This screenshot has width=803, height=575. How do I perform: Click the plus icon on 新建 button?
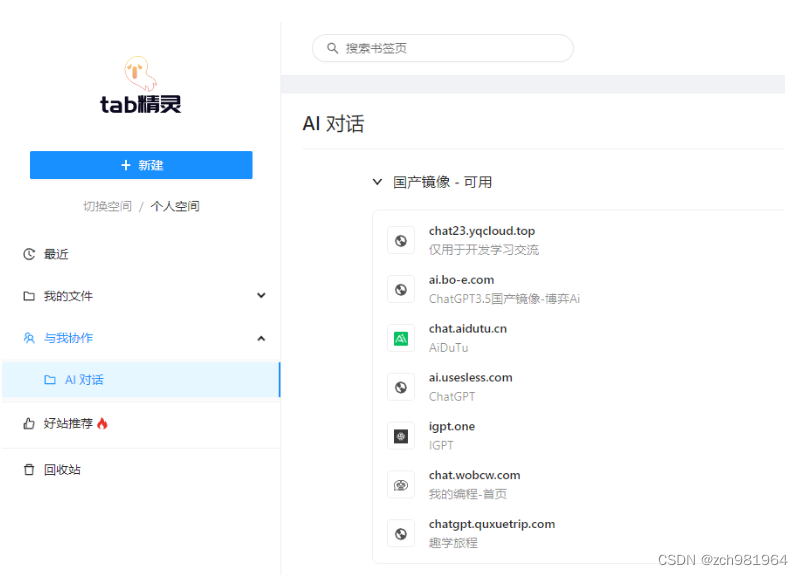(125, 165)
